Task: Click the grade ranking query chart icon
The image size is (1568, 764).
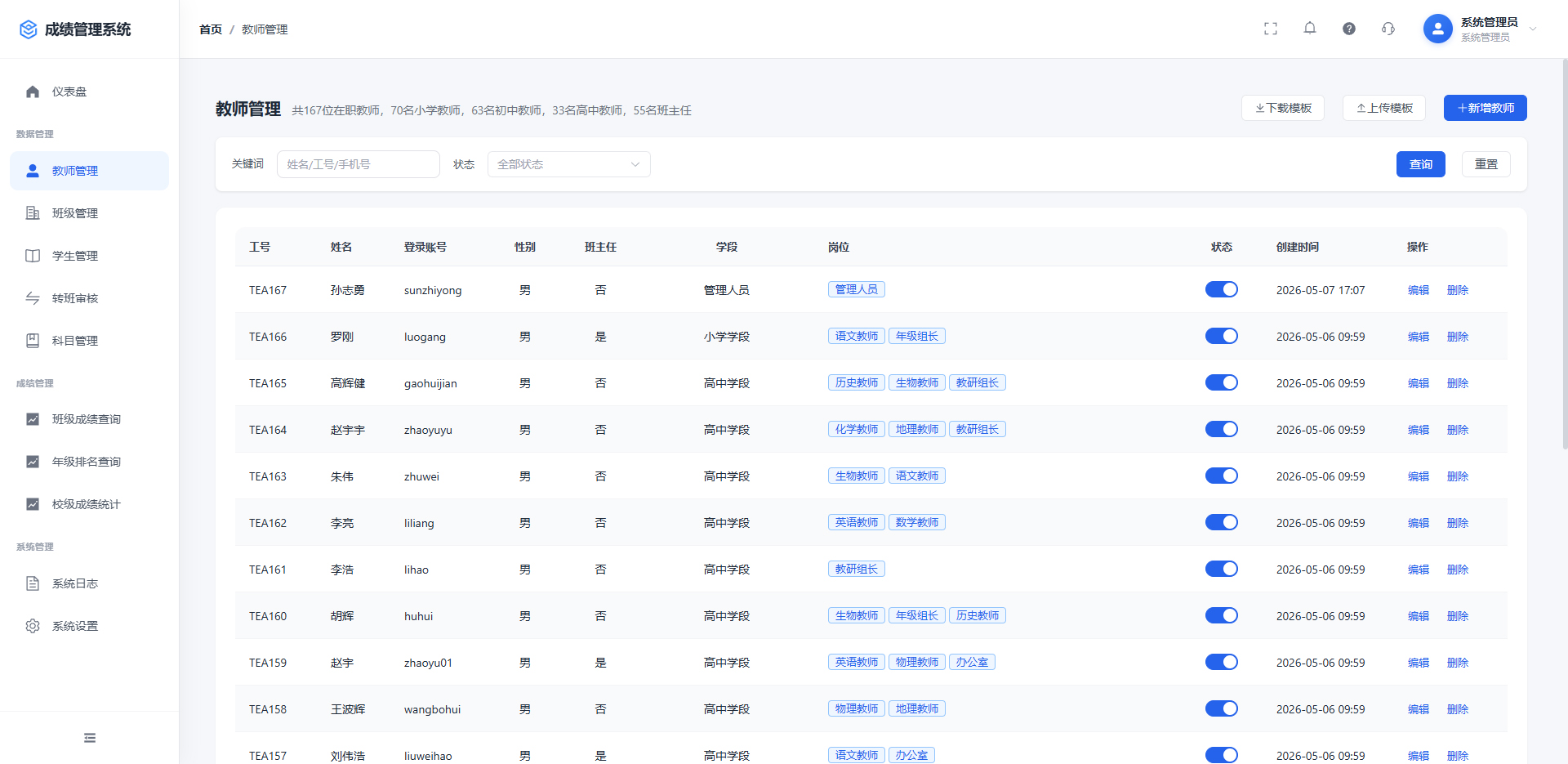Action: [x=33, y=462]
